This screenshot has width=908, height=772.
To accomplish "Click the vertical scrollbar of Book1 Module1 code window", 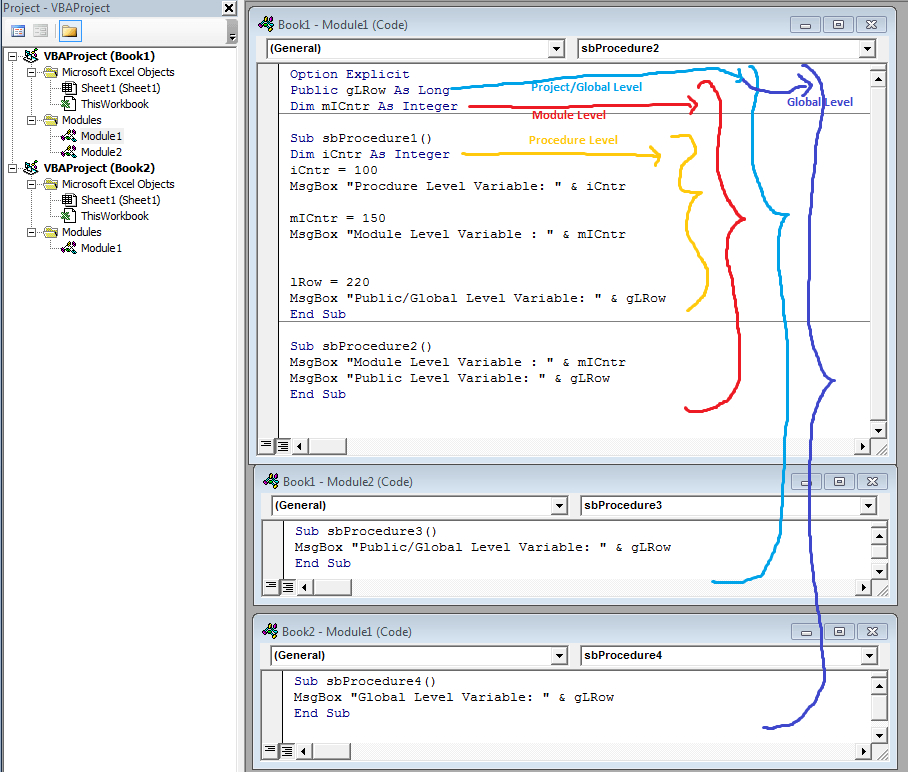I will tap(878, 250).
